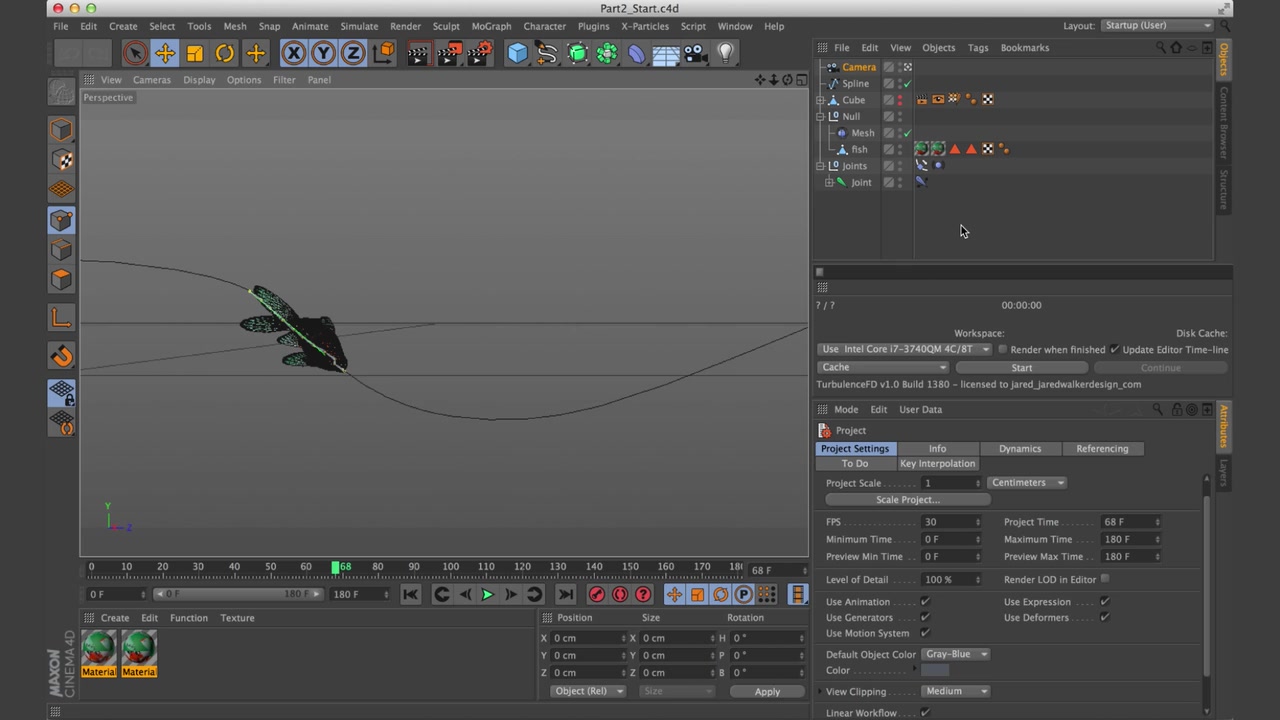Image resolution: width=1280 pixels, height=720 pixels.
Task: Switch to the Dynamics tab
Action: (x=1019, y=449)
